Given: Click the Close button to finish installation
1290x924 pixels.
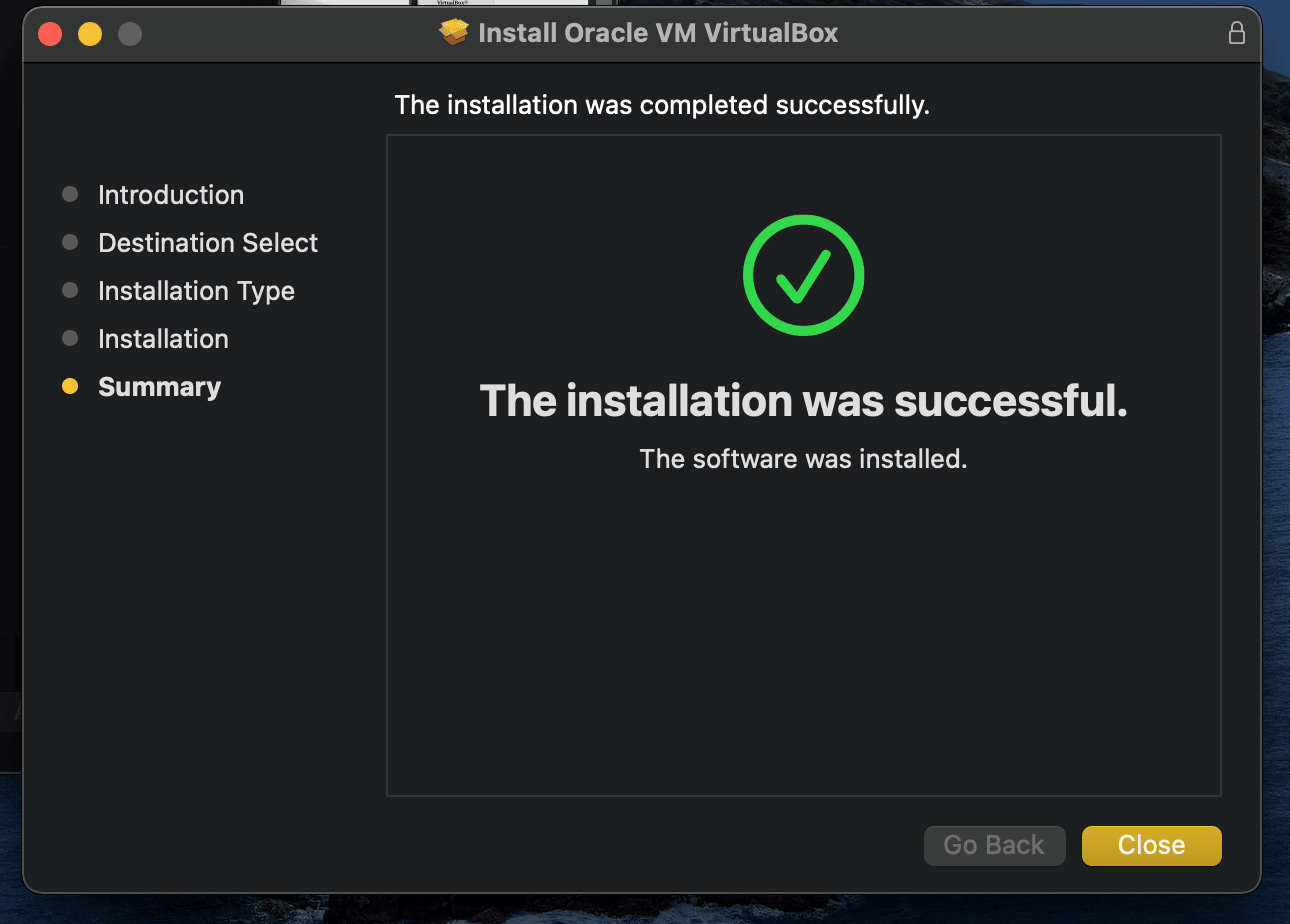Looking at the screenshot, I should point(1151,845).
